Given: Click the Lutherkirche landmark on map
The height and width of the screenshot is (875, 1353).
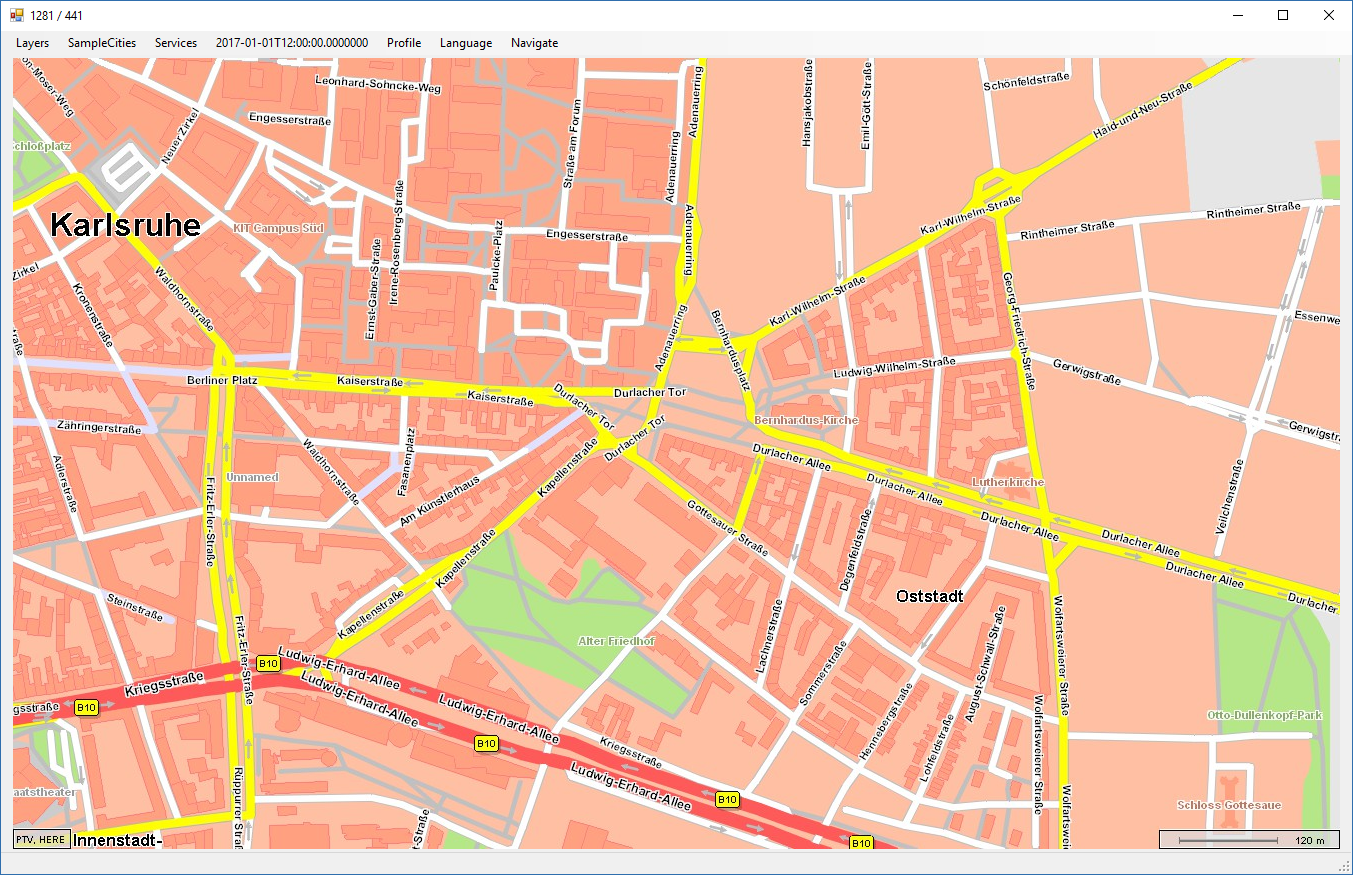Looking at the screenshot, I should [1007, 482].
